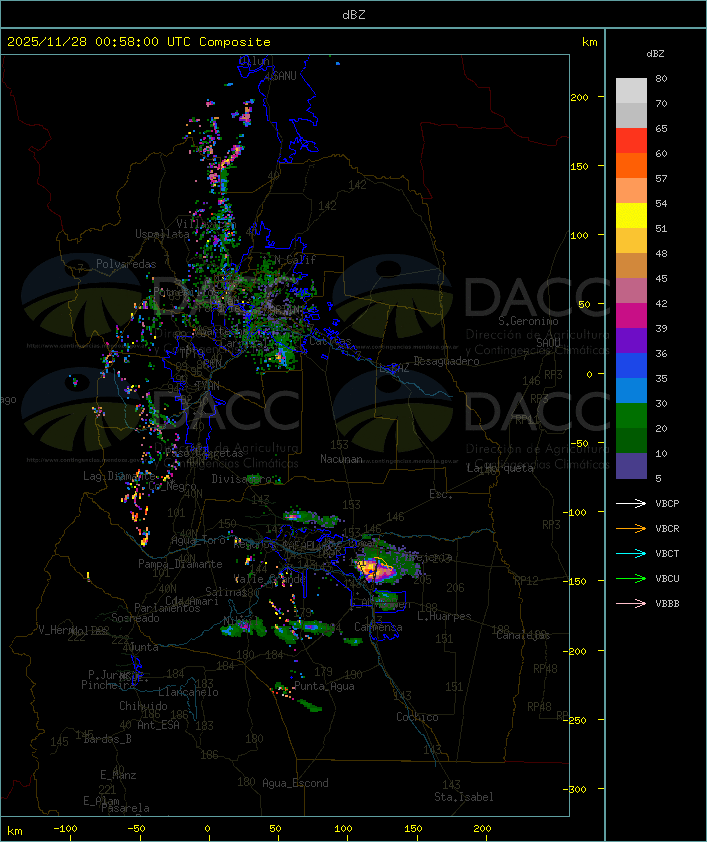The width and height of the screenshot is (707, 842).
Task: Click the -100 tick on the bottom axis
Action: click(65, 829)
